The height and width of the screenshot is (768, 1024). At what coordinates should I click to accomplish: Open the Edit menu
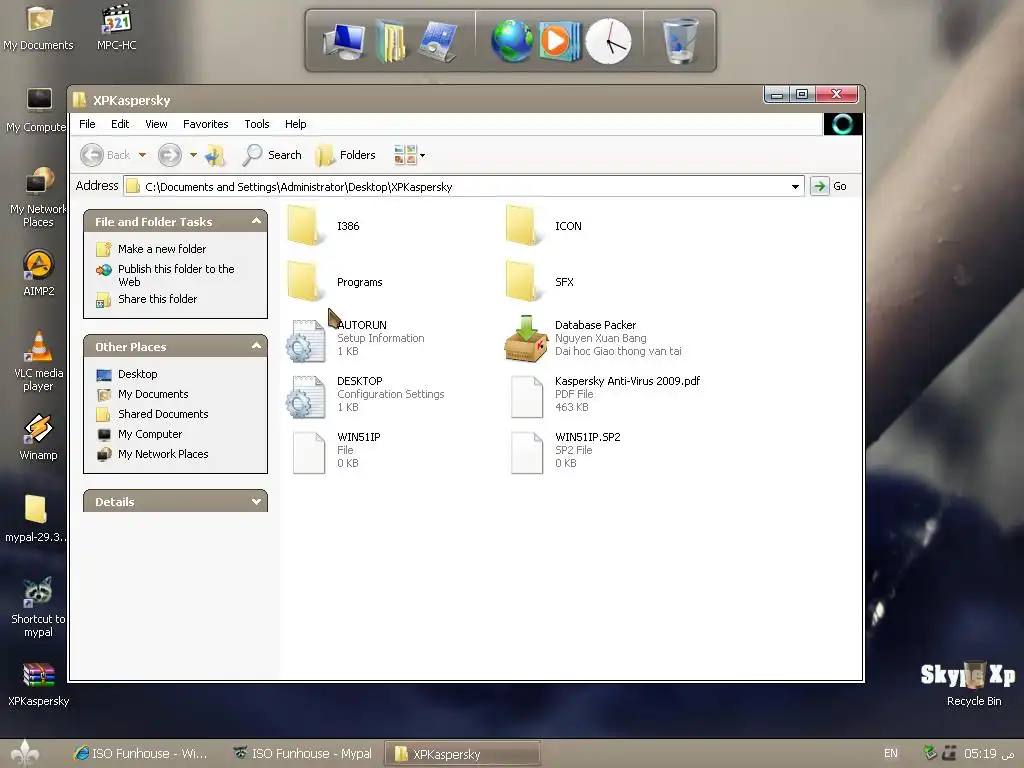(120, 124)
